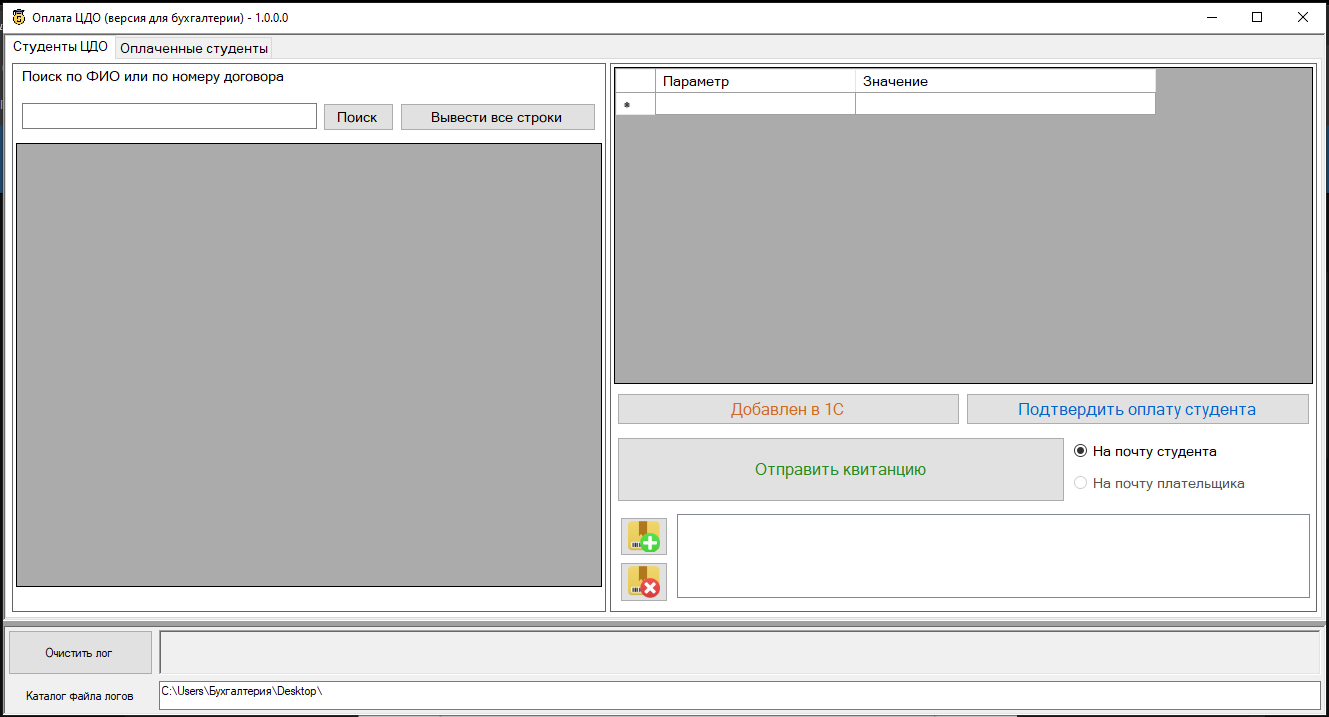Viewport: 1329px width, 717px height.
Task: Switch to the 'Оплаченные студенты' tab
Action: [193, 48]
